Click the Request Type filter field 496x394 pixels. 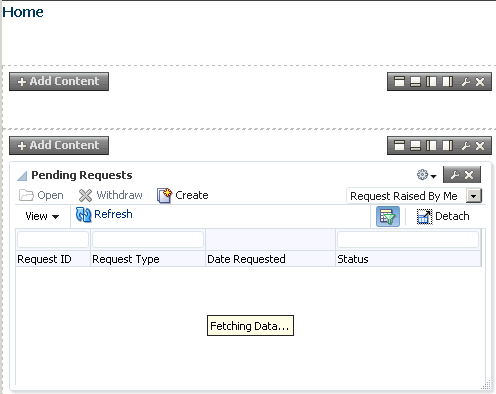148,240
